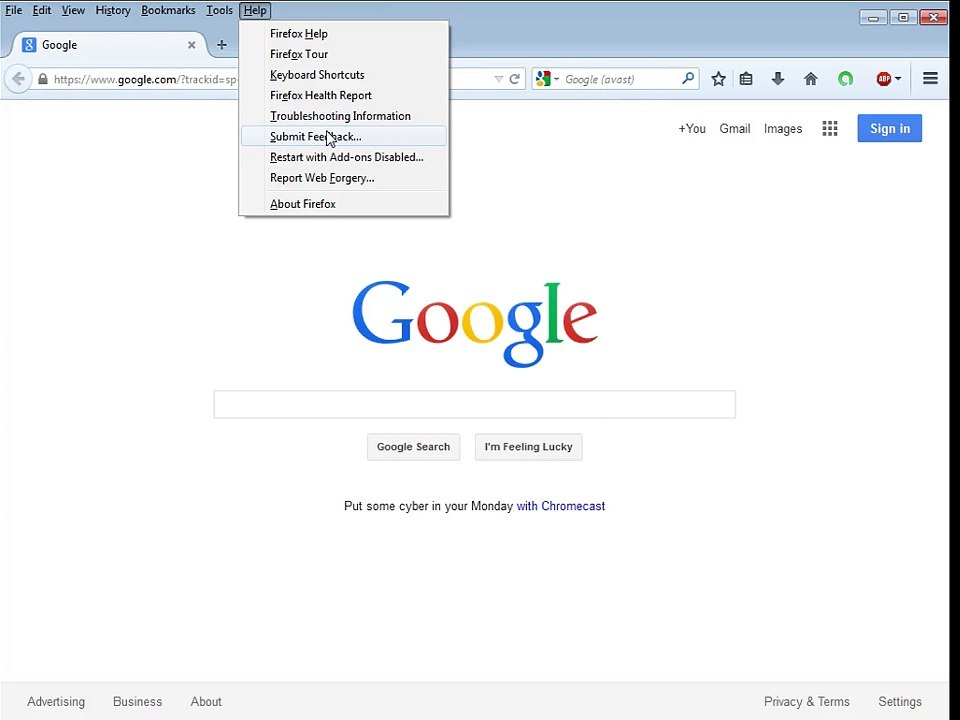Go to home page icon

[811, 79]
